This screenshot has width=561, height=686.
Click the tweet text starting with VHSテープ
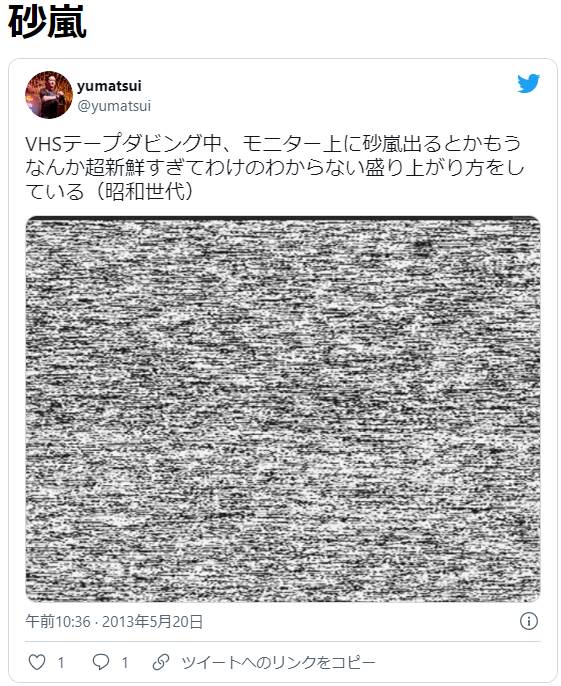pyautogui.click(x=275, y=168)
